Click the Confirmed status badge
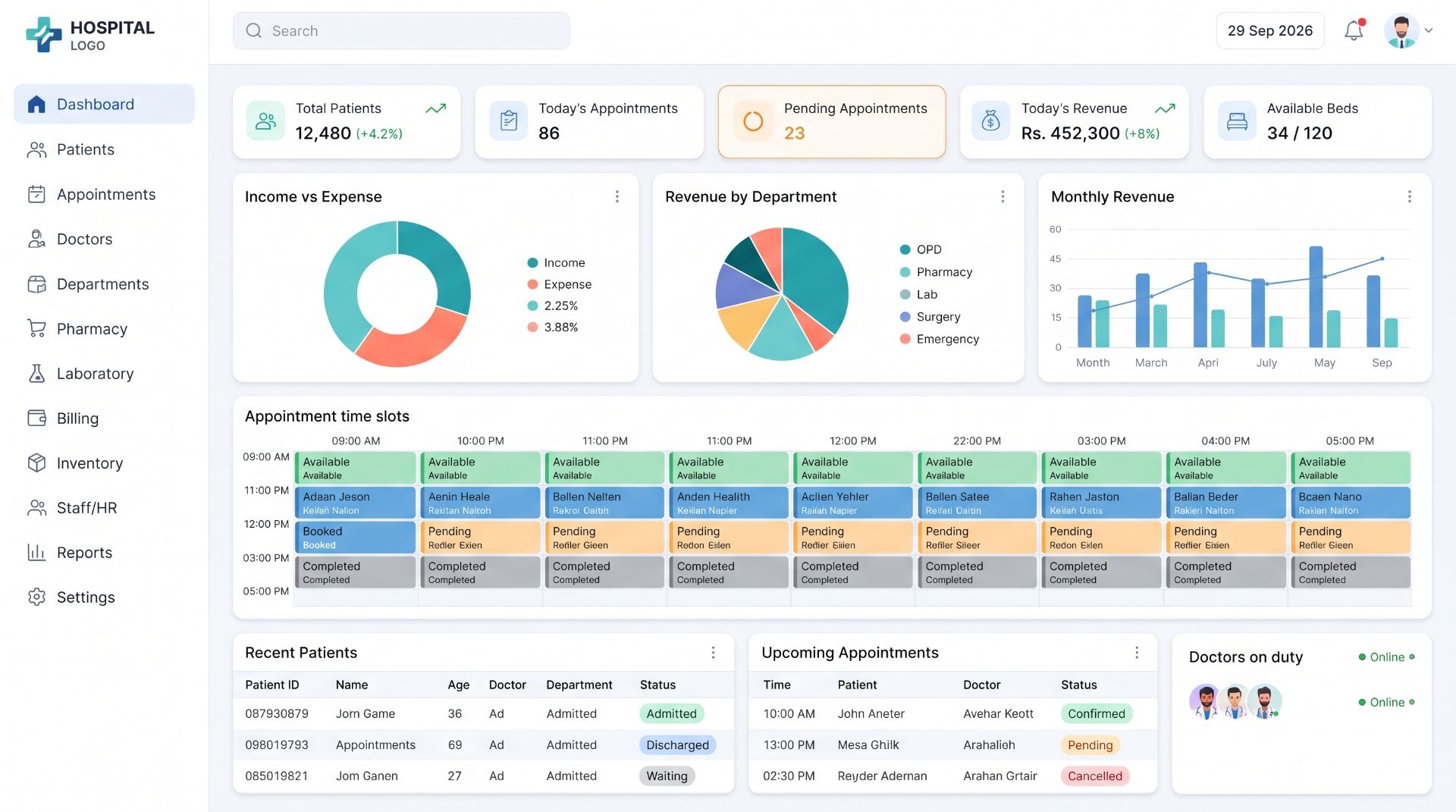Image resolution: width=1456 pixels, height=812 pixels. tap(1096, 713)
